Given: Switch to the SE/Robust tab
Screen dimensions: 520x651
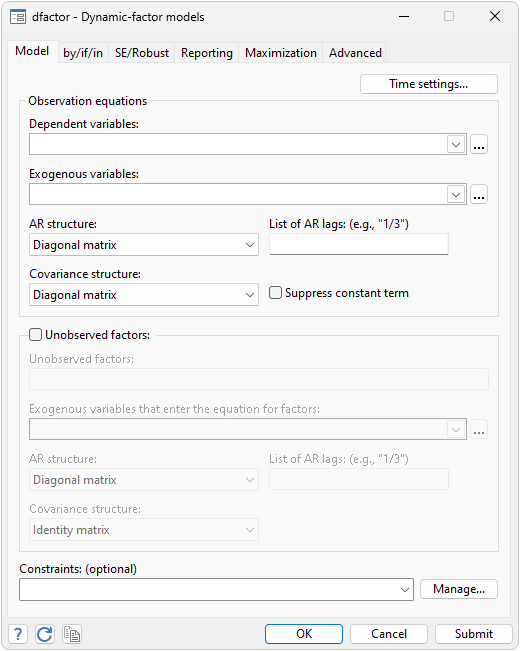Looking at the screenshot, I should (x=142, y=53).
